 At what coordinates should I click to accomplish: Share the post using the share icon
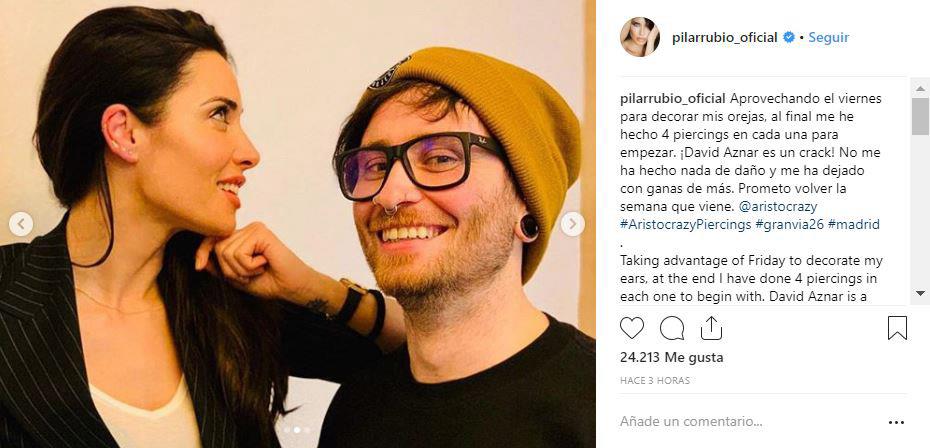tap(711, 328)
